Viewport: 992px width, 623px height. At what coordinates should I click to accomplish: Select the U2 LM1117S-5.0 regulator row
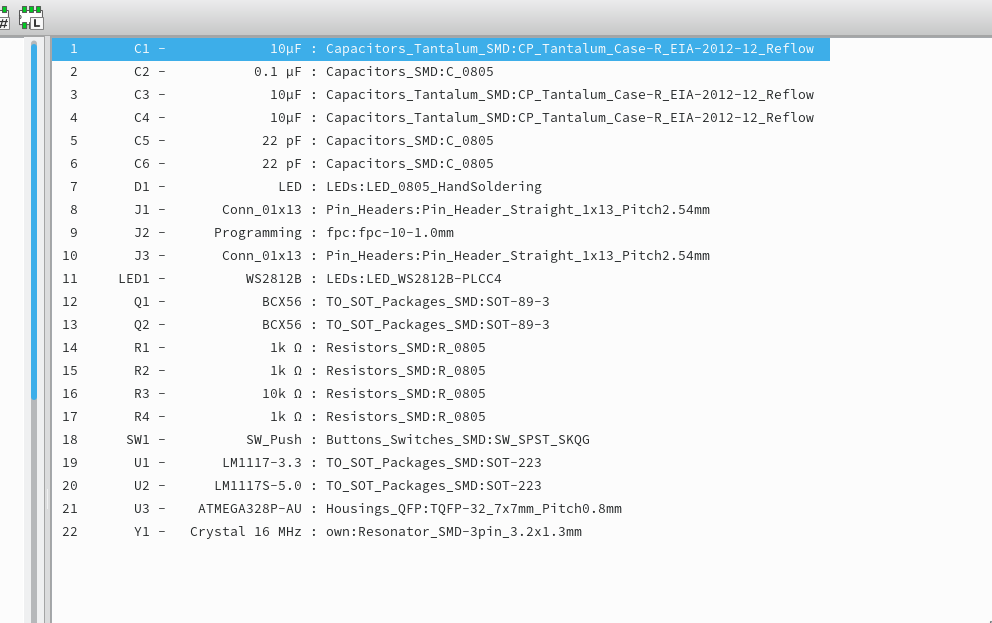[441, 486]
